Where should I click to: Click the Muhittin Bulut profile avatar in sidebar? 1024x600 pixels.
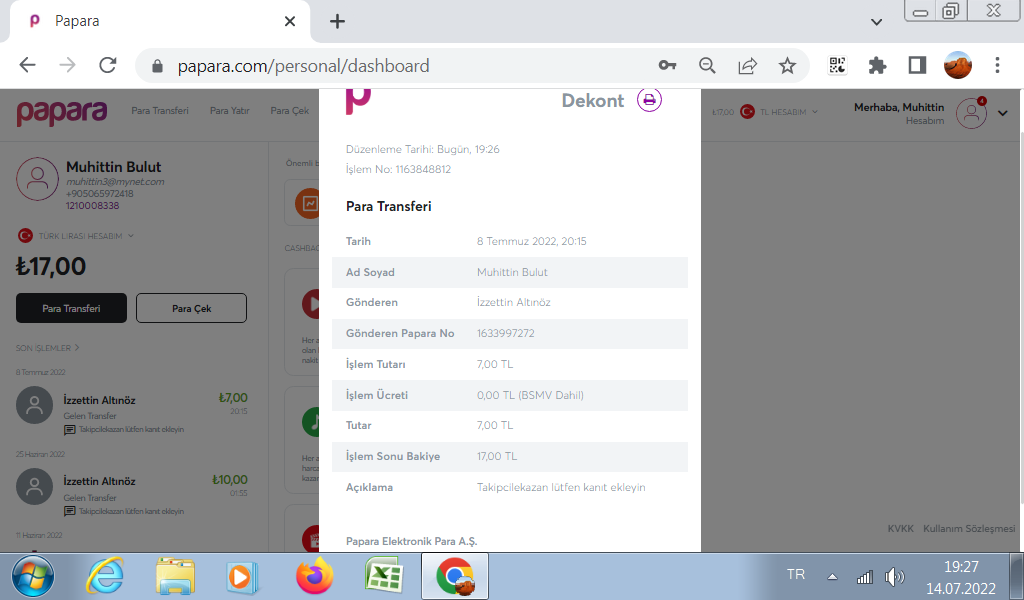pyautogui.click(x=37, y=178)
